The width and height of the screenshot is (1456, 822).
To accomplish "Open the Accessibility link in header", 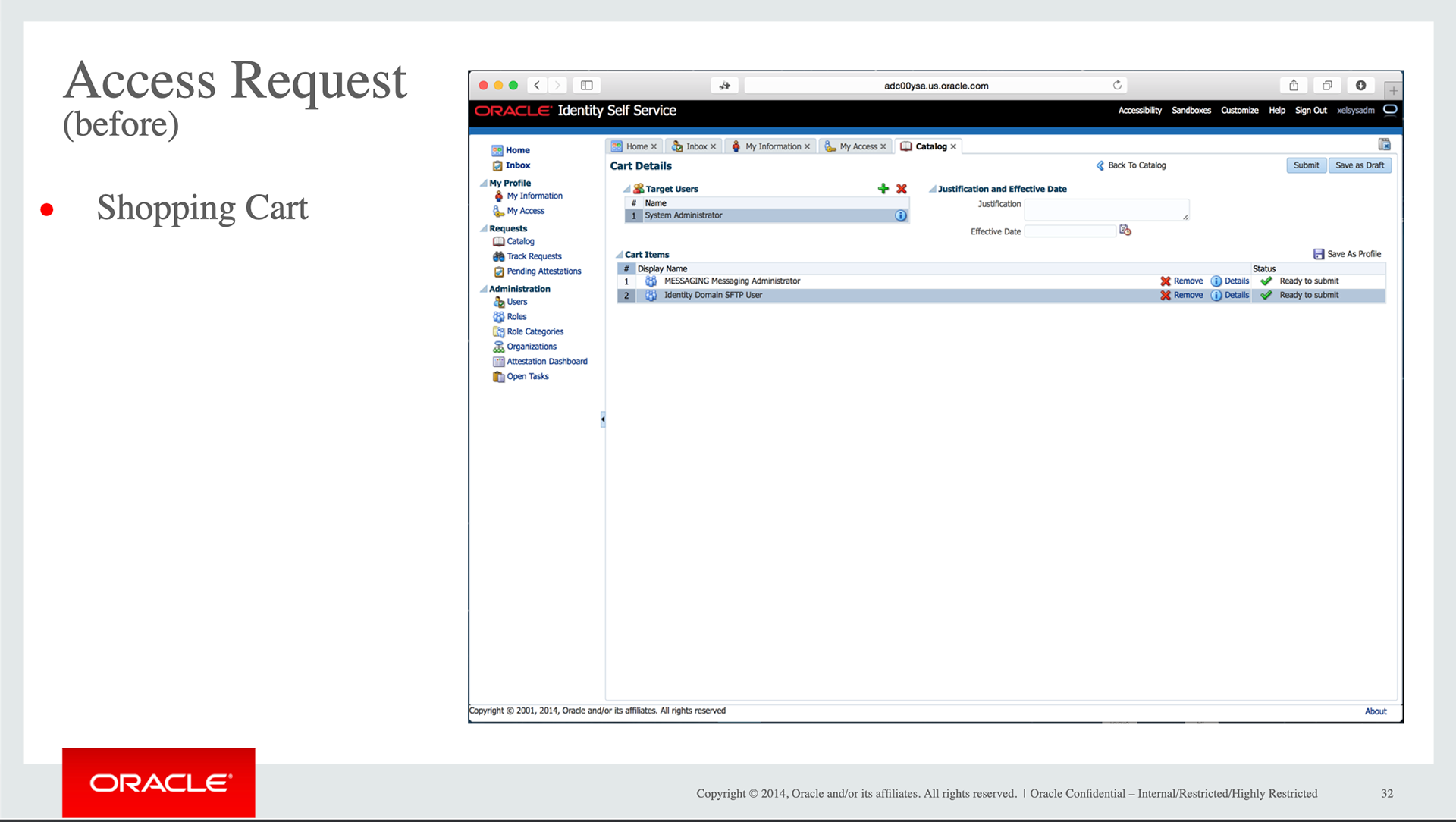I will click(1140, 111).
